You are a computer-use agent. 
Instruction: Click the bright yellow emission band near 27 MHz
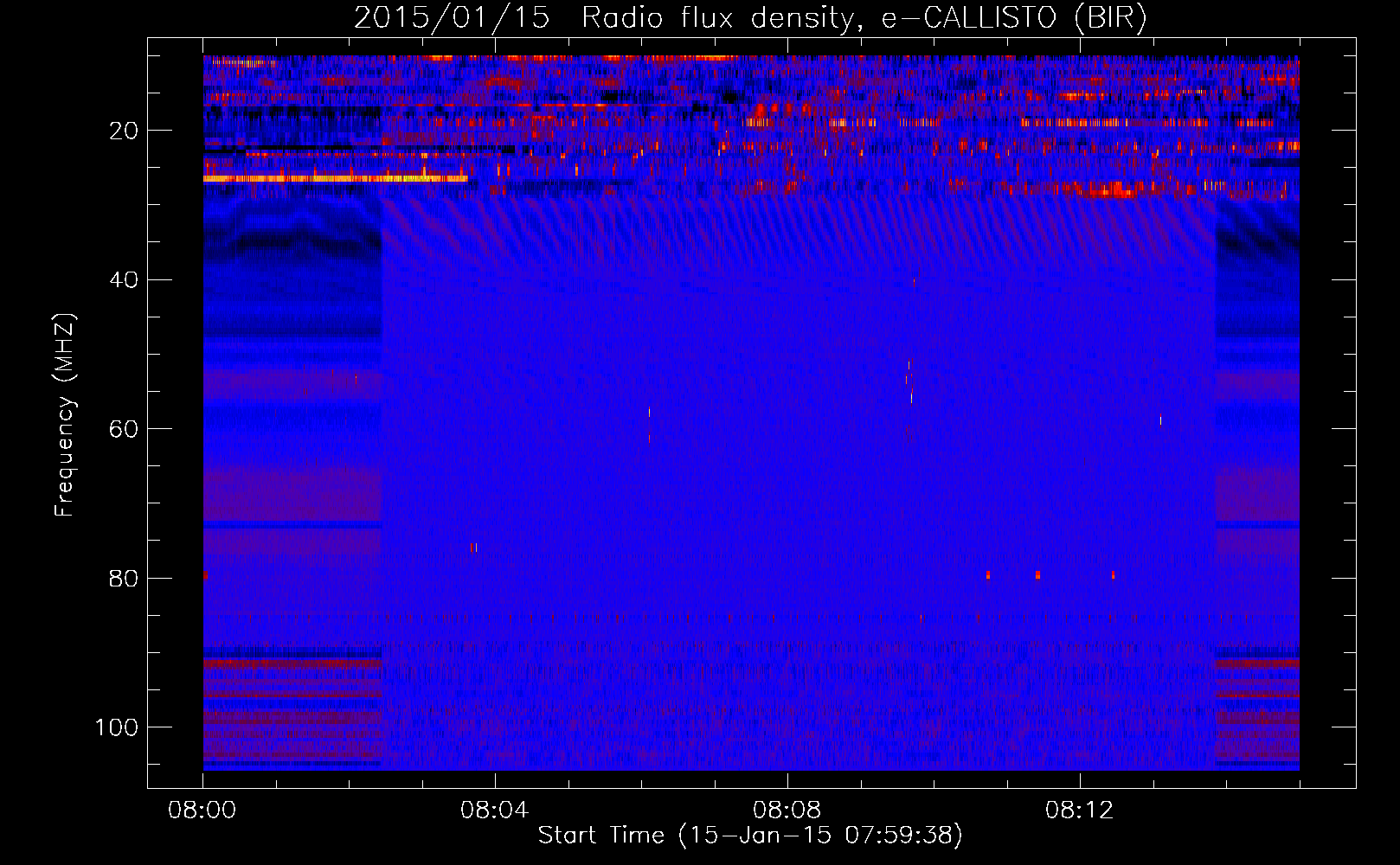click(336, 178)
